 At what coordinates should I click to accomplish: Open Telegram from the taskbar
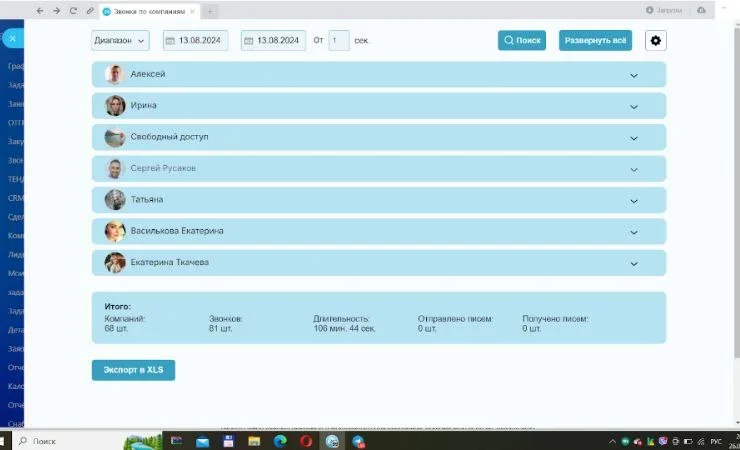pos(358,441)
